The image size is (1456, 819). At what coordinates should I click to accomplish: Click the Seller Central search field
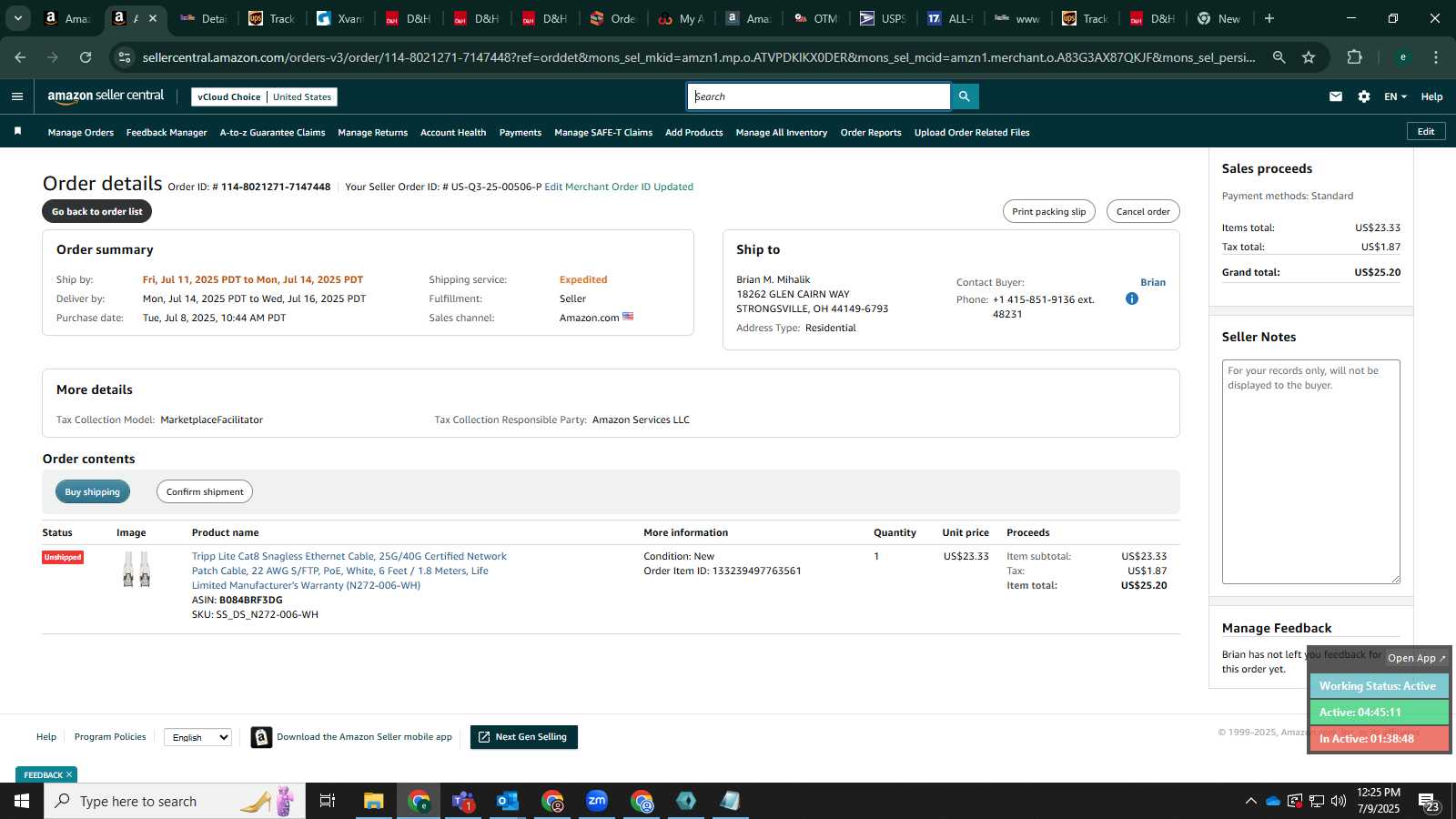click(x=818, y=96)
